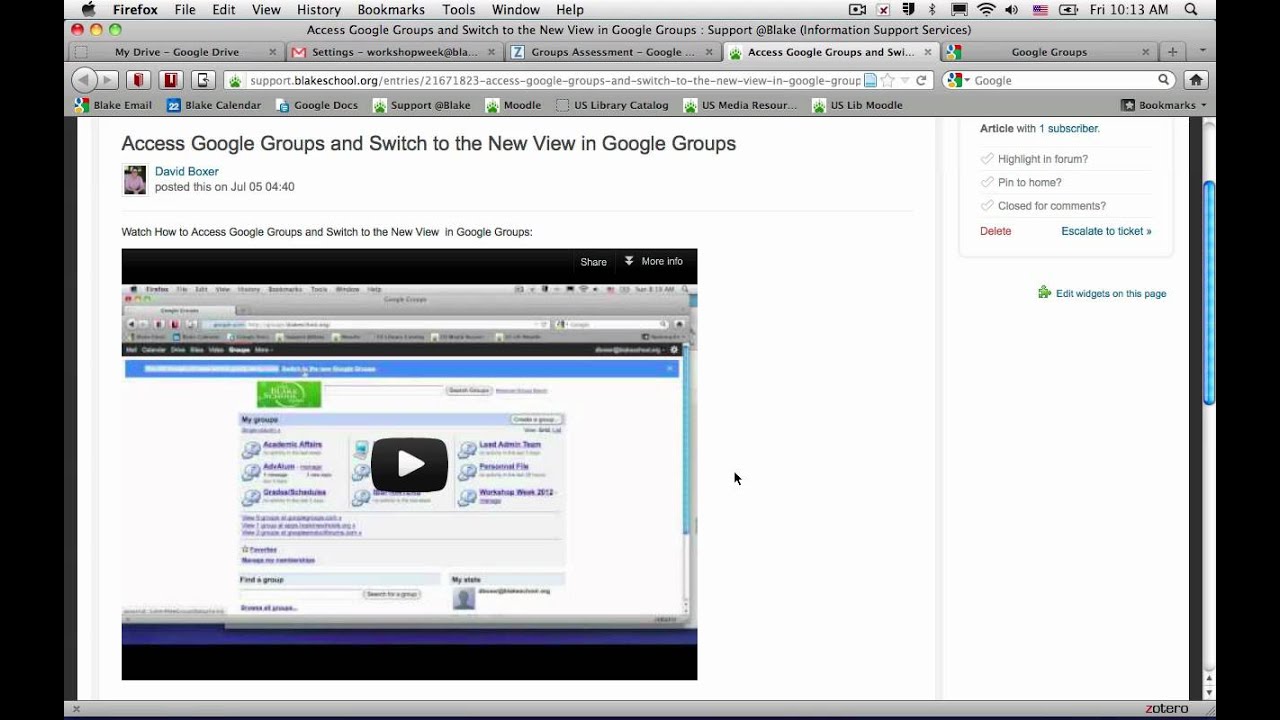Screen dimensions: 1280x720
Task: Open the Bookmarks menu in menu bar
Action: click(x=391, y=10)
